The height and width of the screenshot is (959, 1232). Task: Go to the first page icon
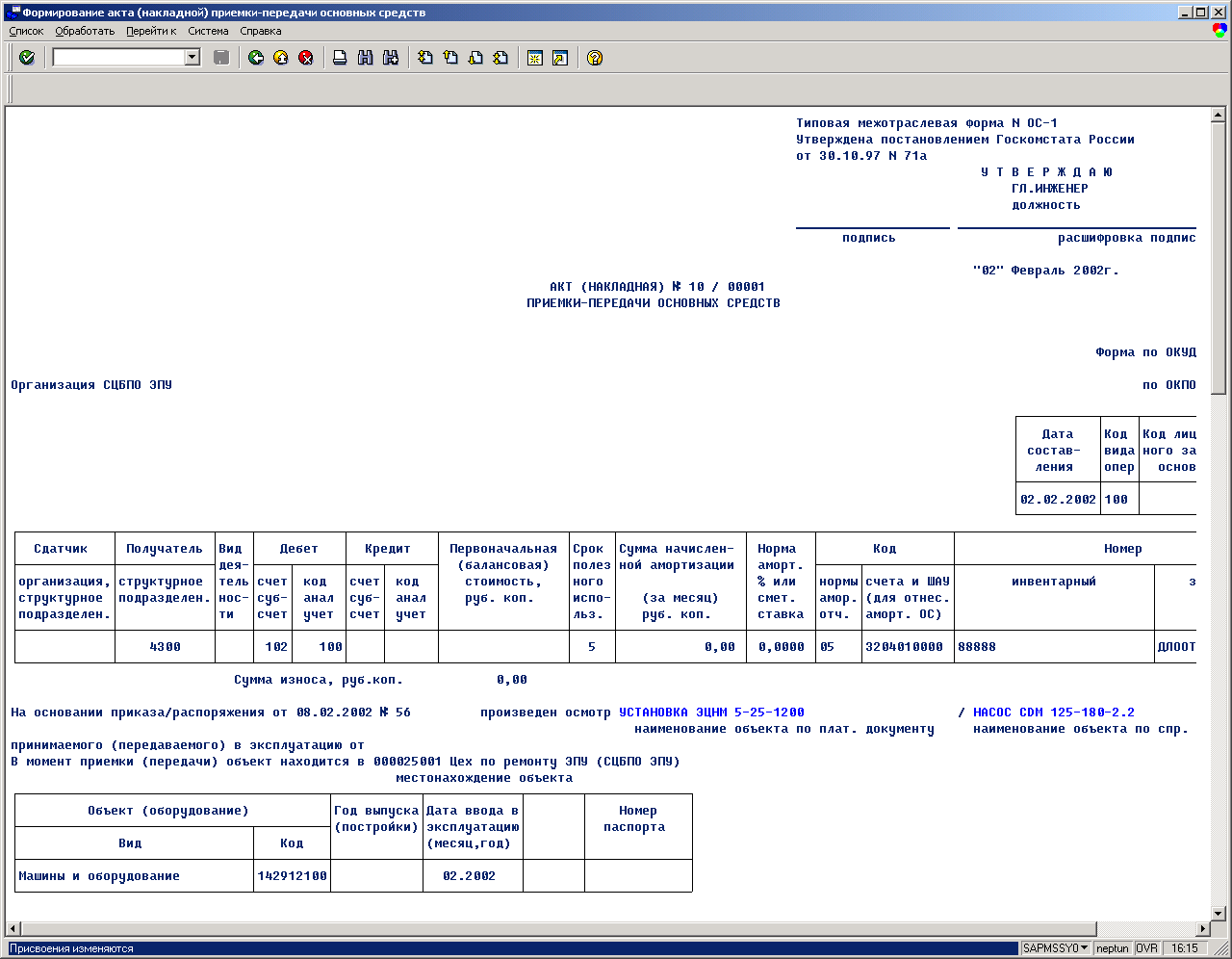pos(425,58)
